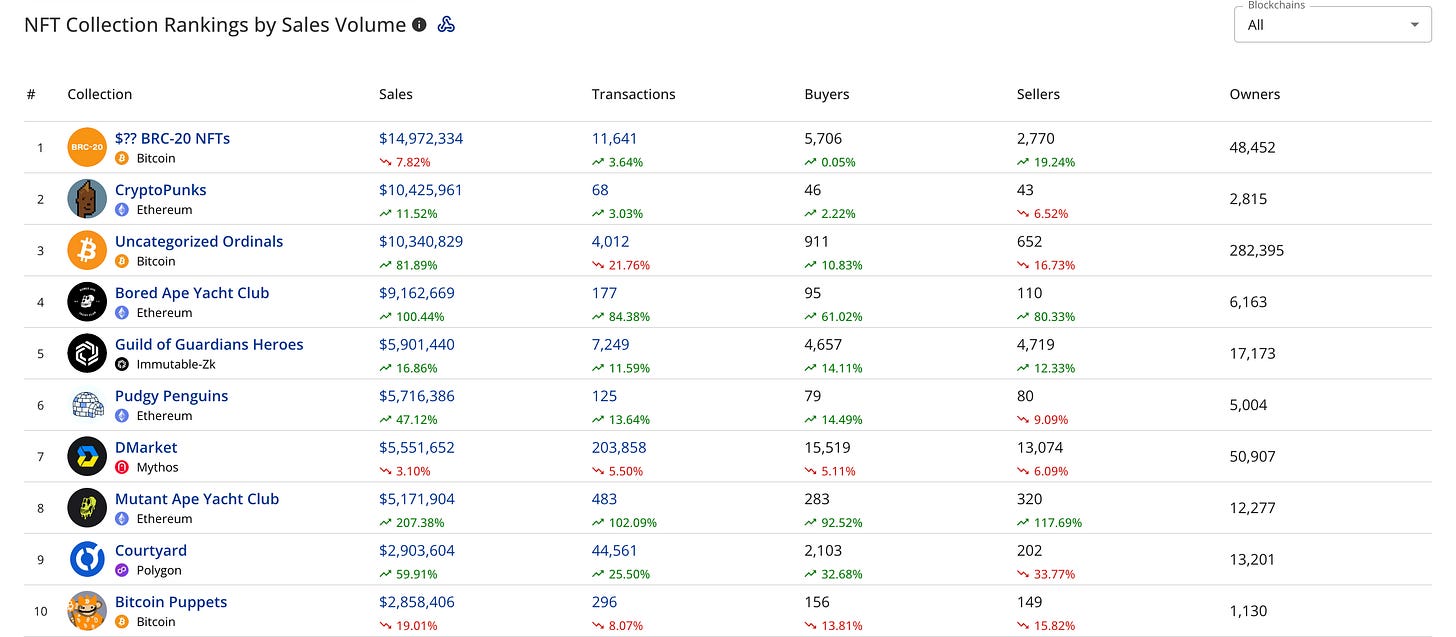Click Bitcoin chain icon under Uncategorized Ordinals
Viewport: 1456px width, 637px height.
point(122,261)
